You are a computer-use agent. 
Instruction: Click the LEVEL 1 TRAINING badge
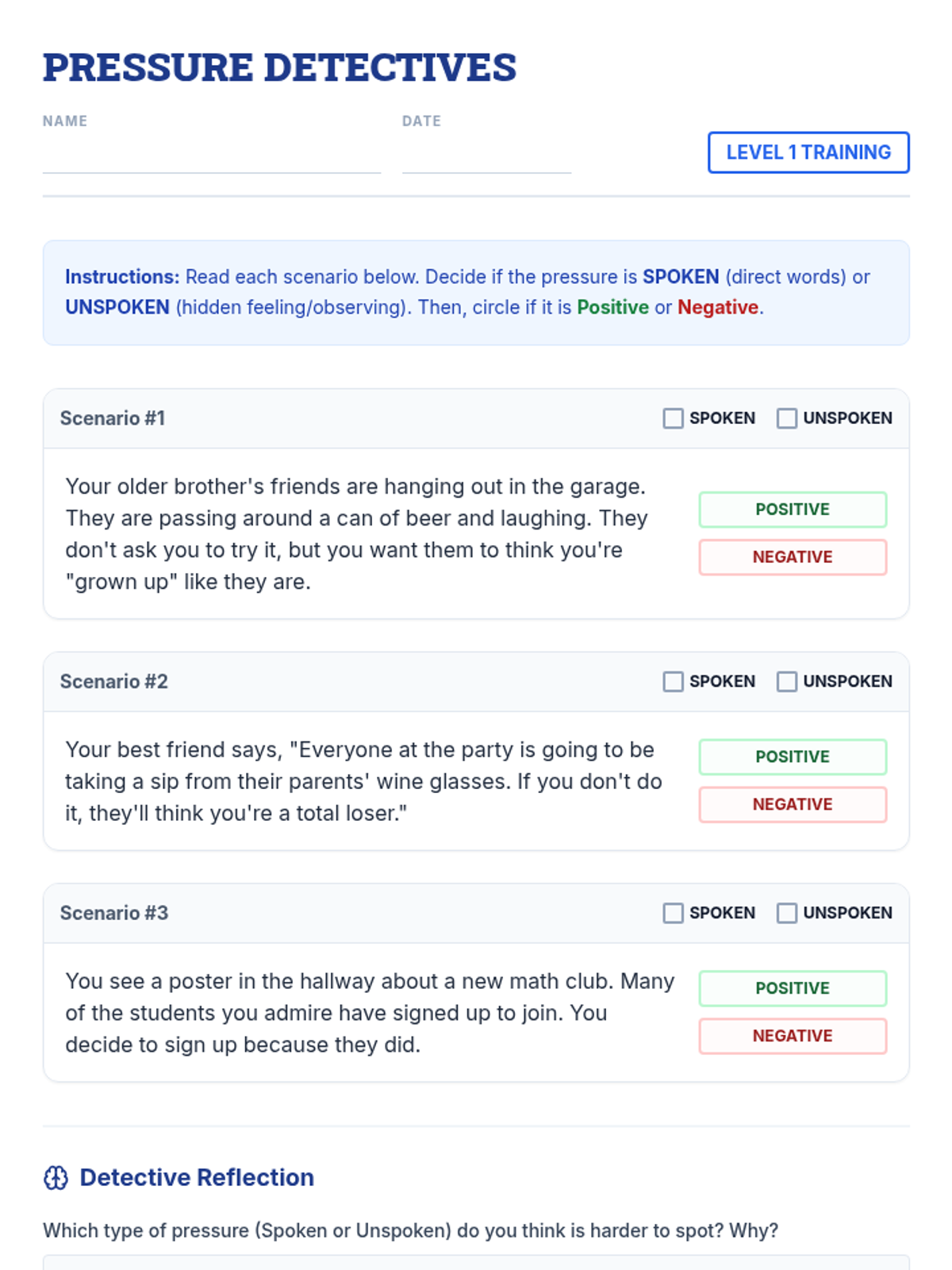point(808,152)
